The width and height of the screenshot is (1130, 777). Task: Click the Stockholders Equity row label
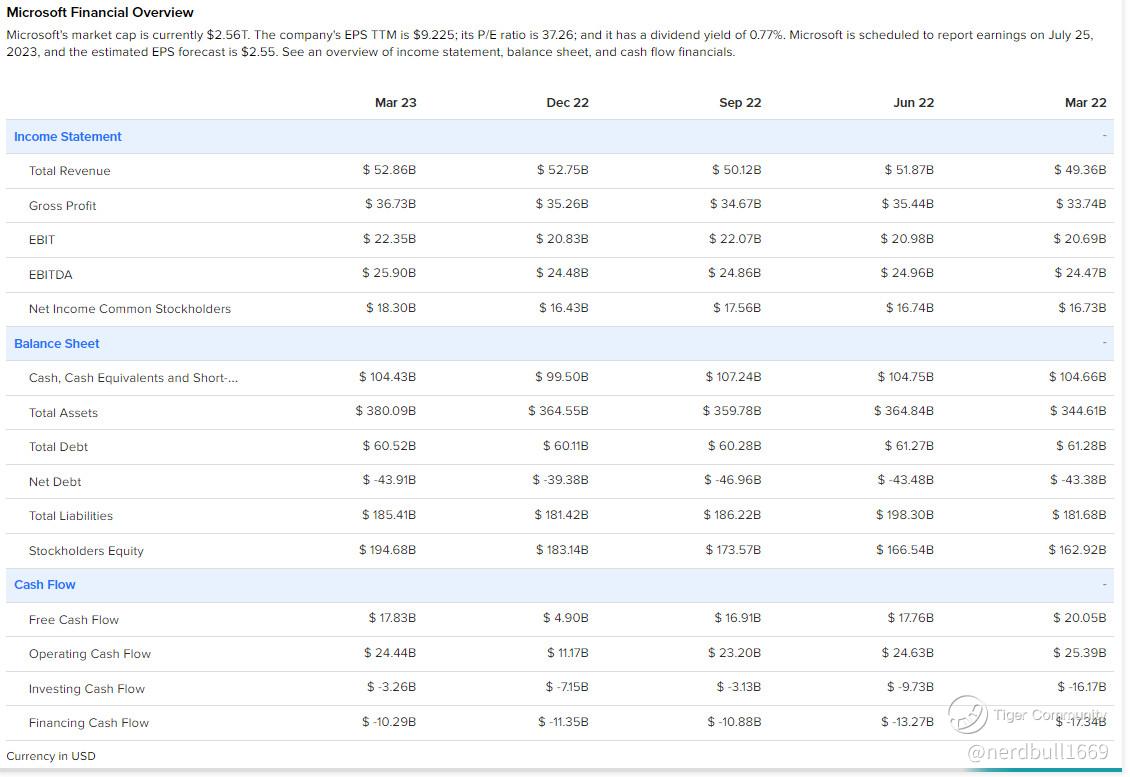pos(86,551)
